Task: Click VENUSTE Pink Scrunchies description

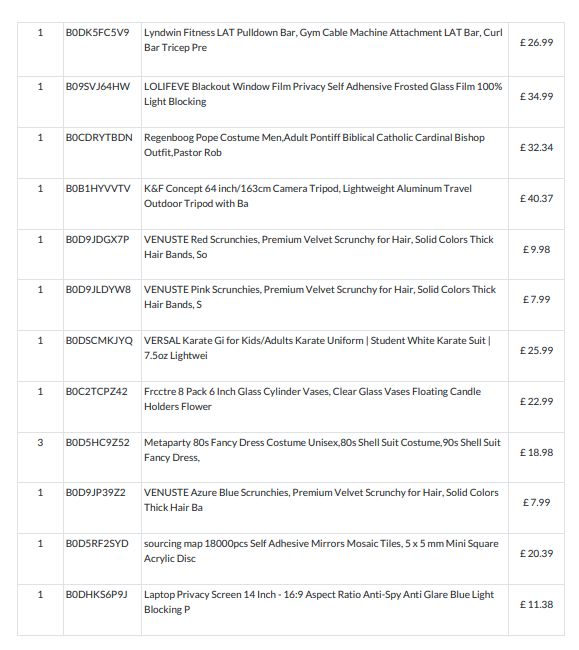Action: coord(320,297)
